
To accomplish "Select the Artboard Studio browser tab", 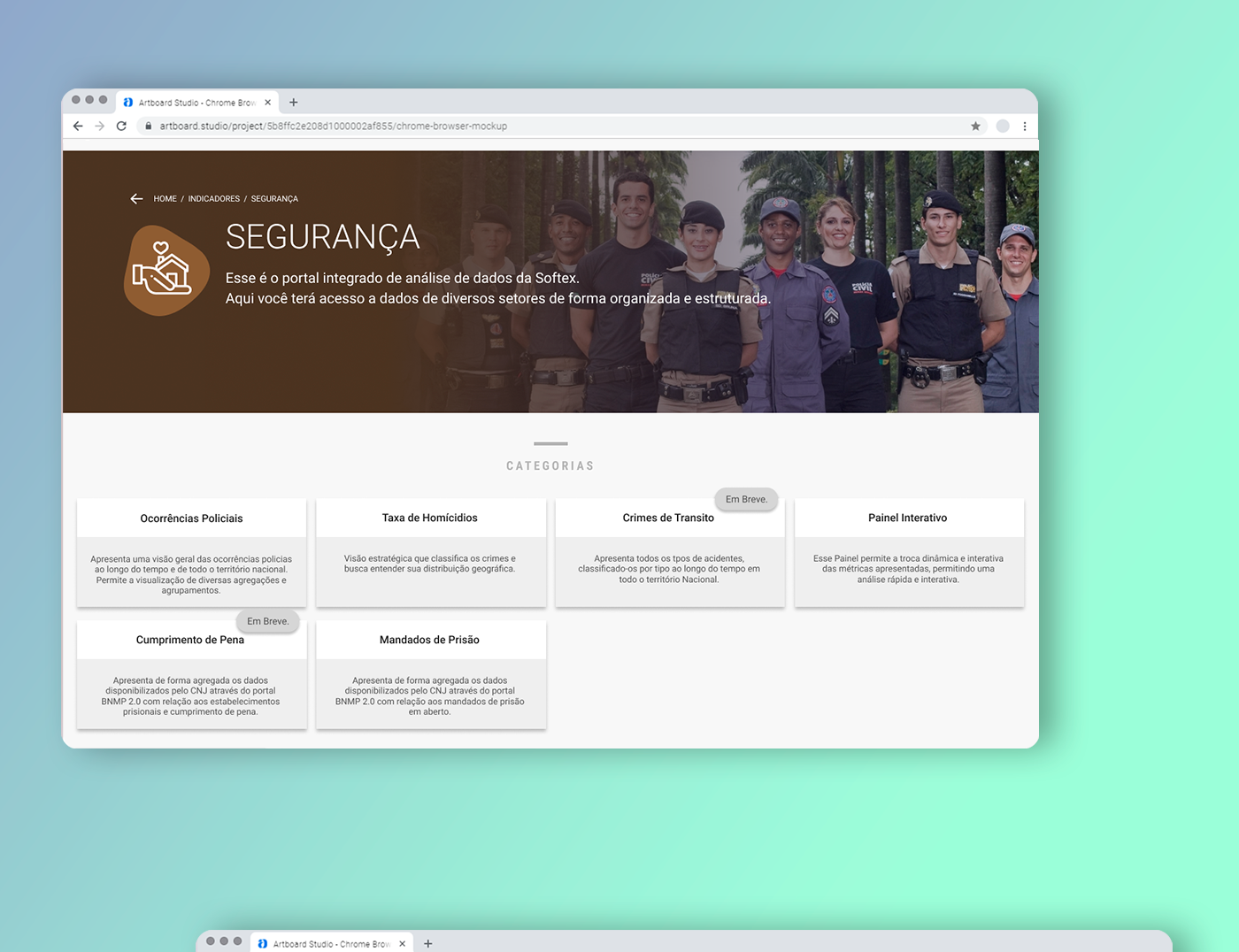I will tap(197, 103).
